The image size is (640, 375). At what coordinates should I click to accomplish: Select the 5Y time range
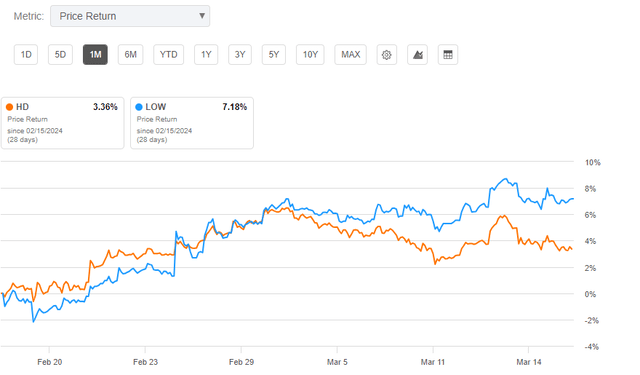click(x=273, y=55)
